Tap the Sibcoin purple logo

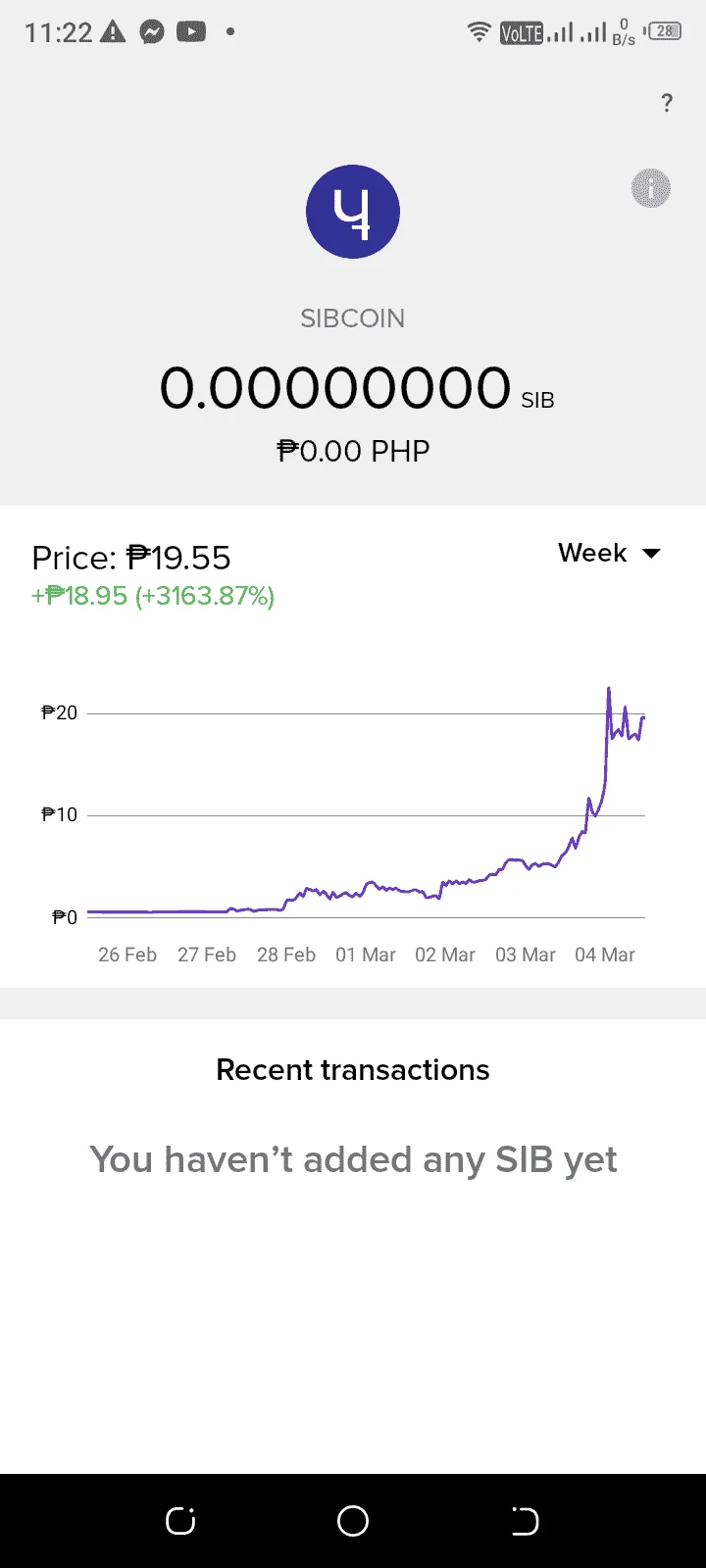(x=353, y=212)
